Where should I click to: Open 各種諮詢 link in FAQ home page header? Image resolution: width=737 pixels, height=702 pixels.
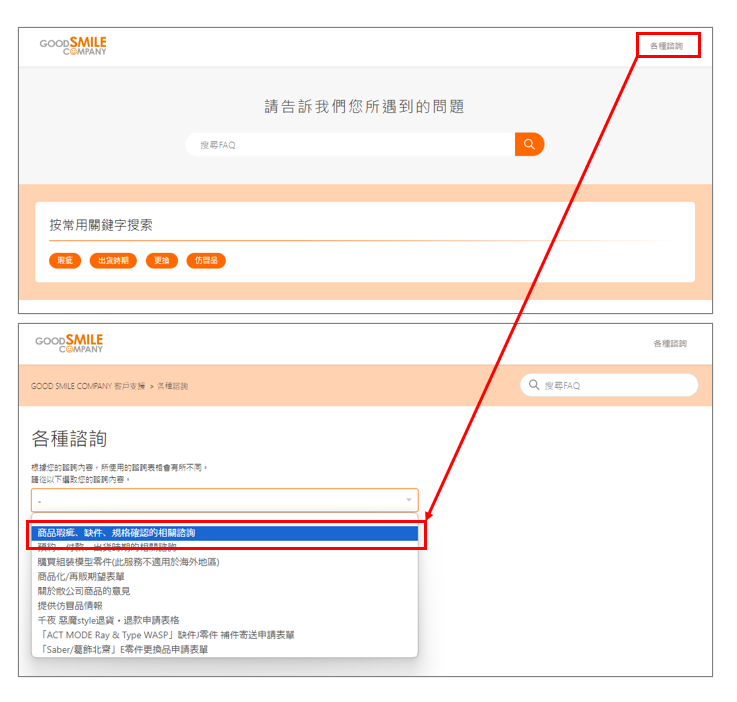point(666,46)
